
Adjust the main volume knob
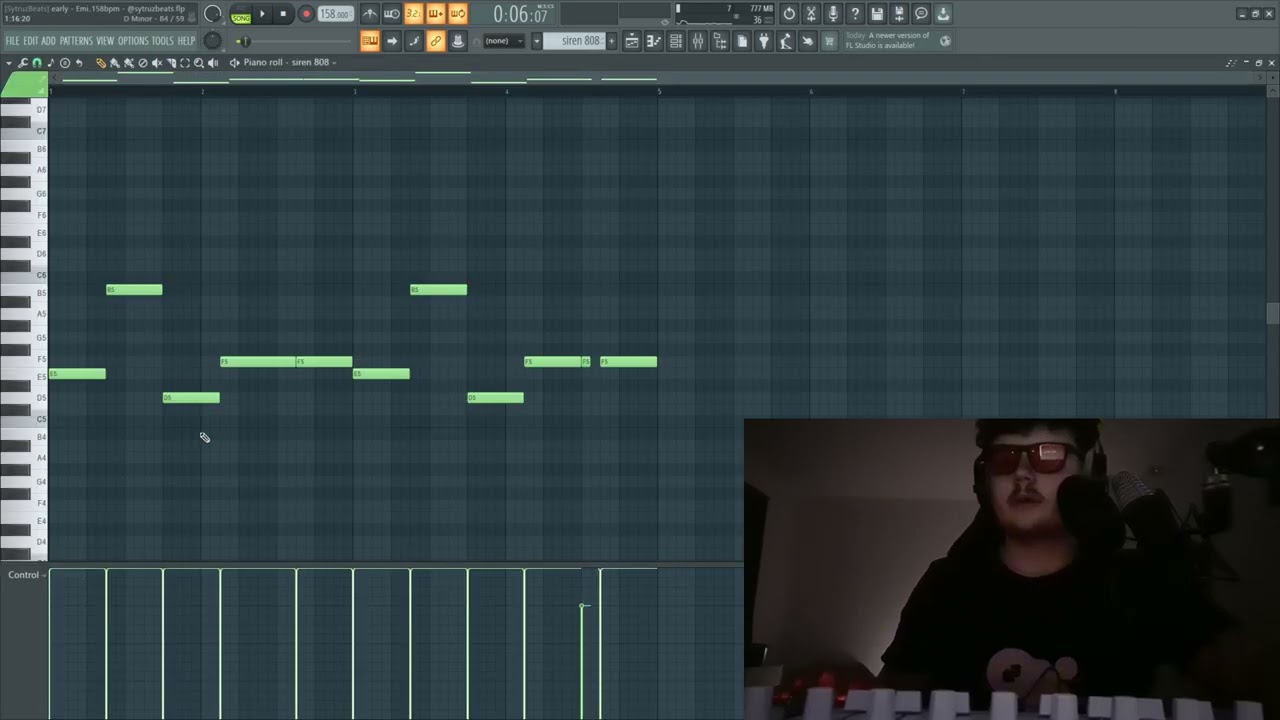click(x=212, y=14)
